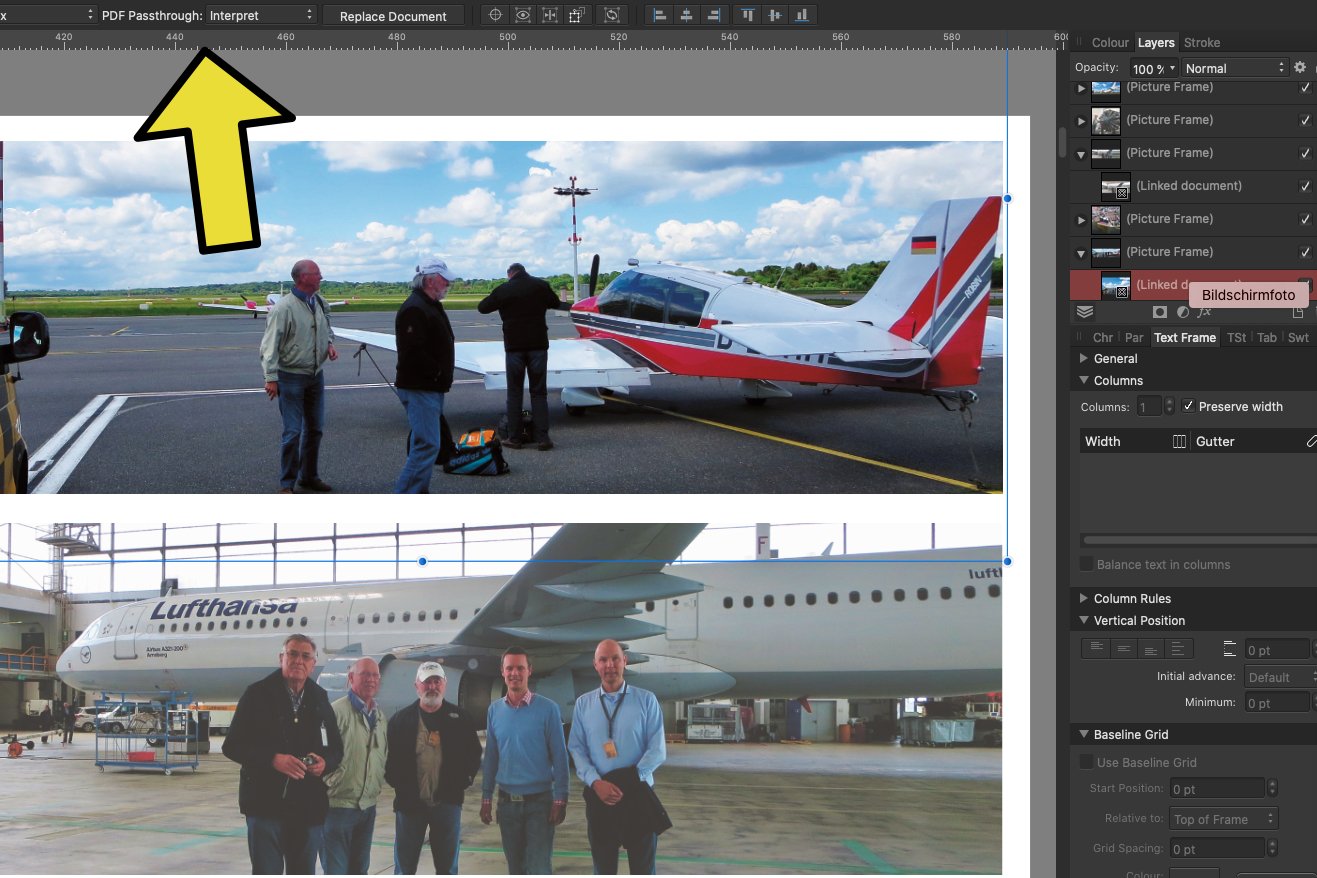1317x878 pixels.
Task: Expand the second Picture Frame layer
Action: click(1081, 121)
